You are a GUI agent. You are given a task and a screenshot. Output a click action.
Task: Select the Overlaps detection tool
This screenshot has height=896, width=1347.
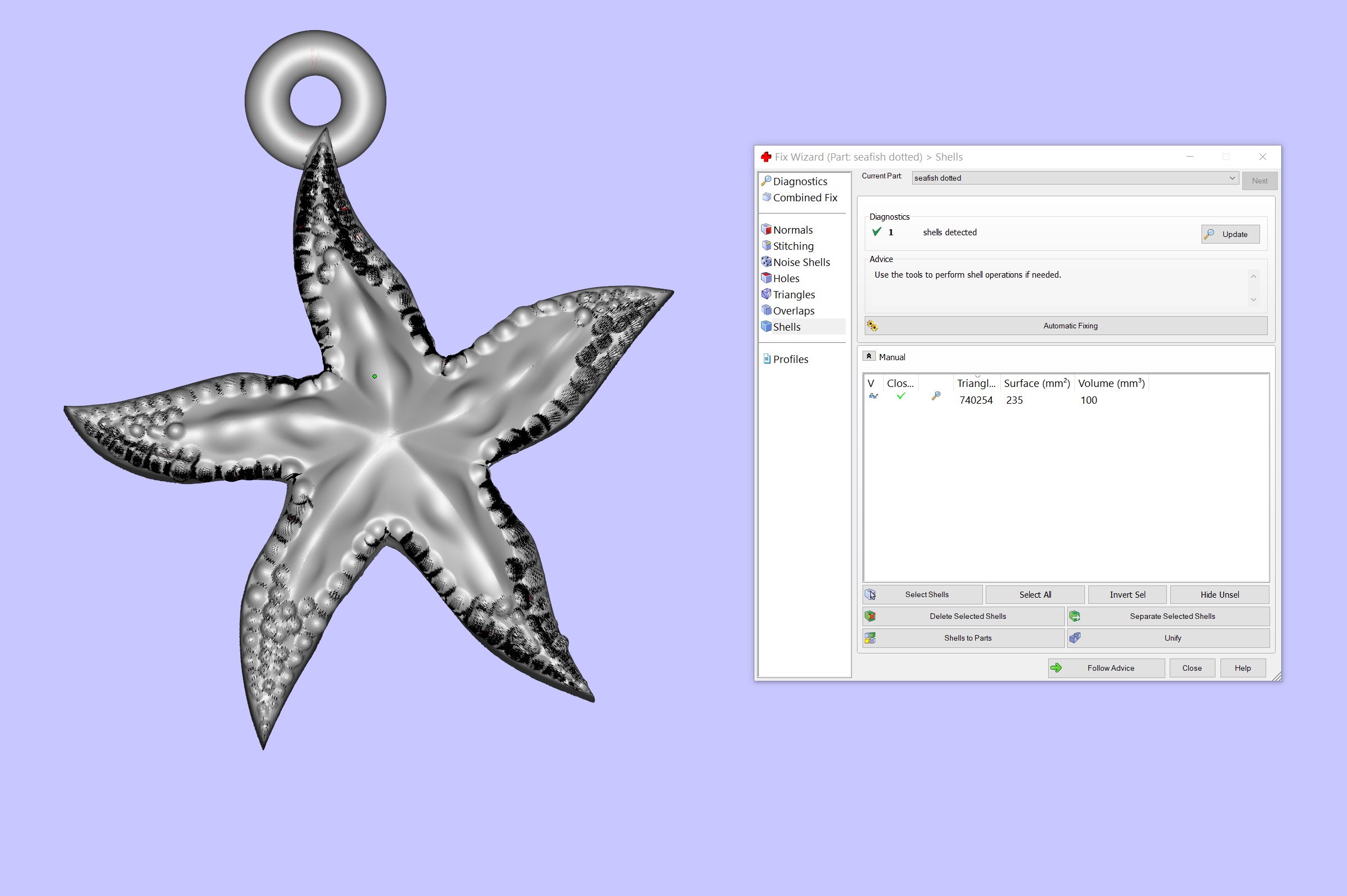[793, 311]
